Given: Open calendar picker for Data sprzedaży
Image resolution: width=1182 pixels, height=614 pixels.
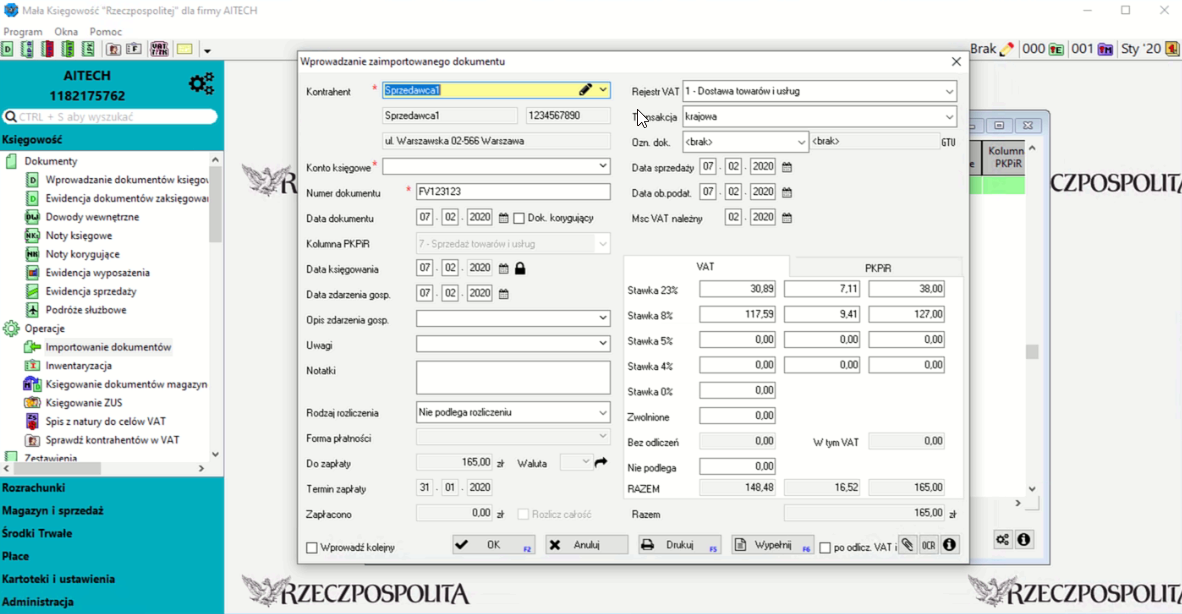Looking at the screenshot, I should tap(787, 167).
